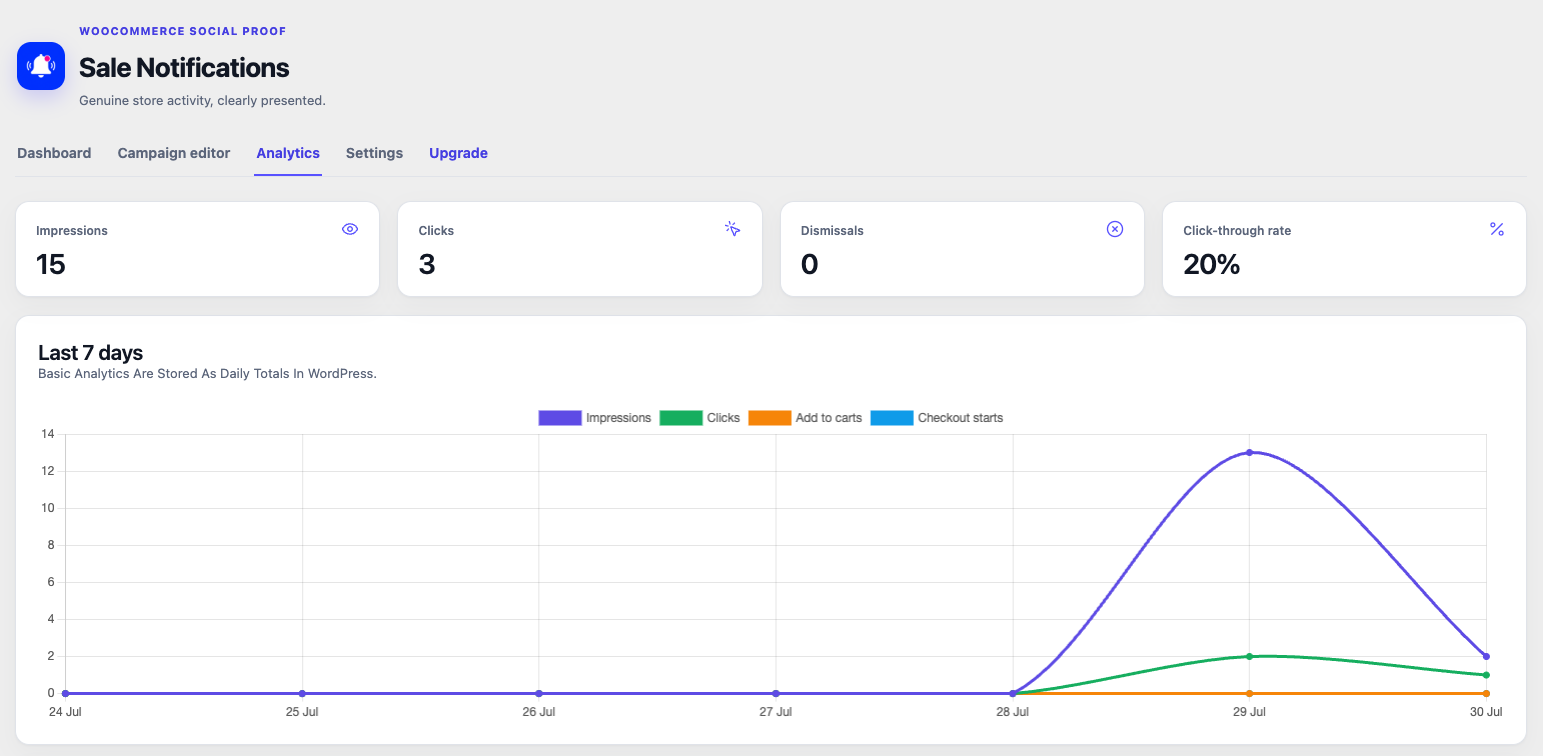Click the Genuine store activity tagline
Screen dimensions: 1543x756
(x=202, y=101)
